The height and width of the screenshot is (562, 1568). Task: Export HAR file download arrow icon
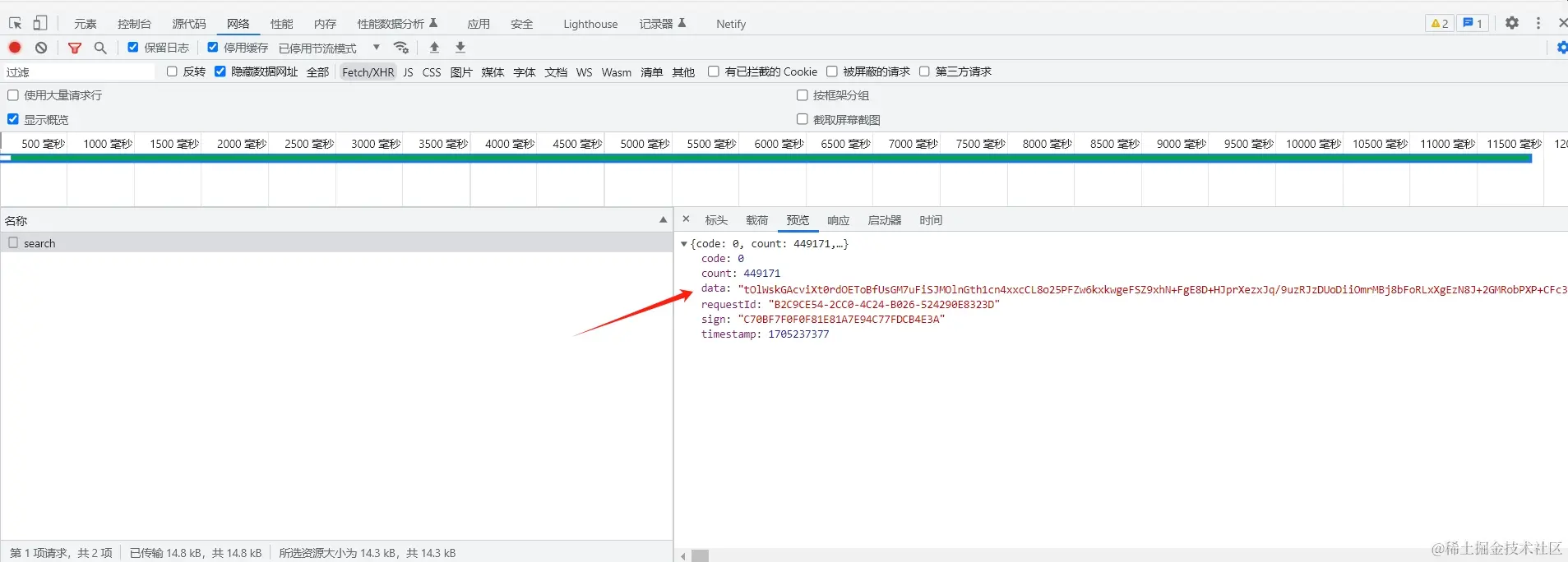click(460, 48)
